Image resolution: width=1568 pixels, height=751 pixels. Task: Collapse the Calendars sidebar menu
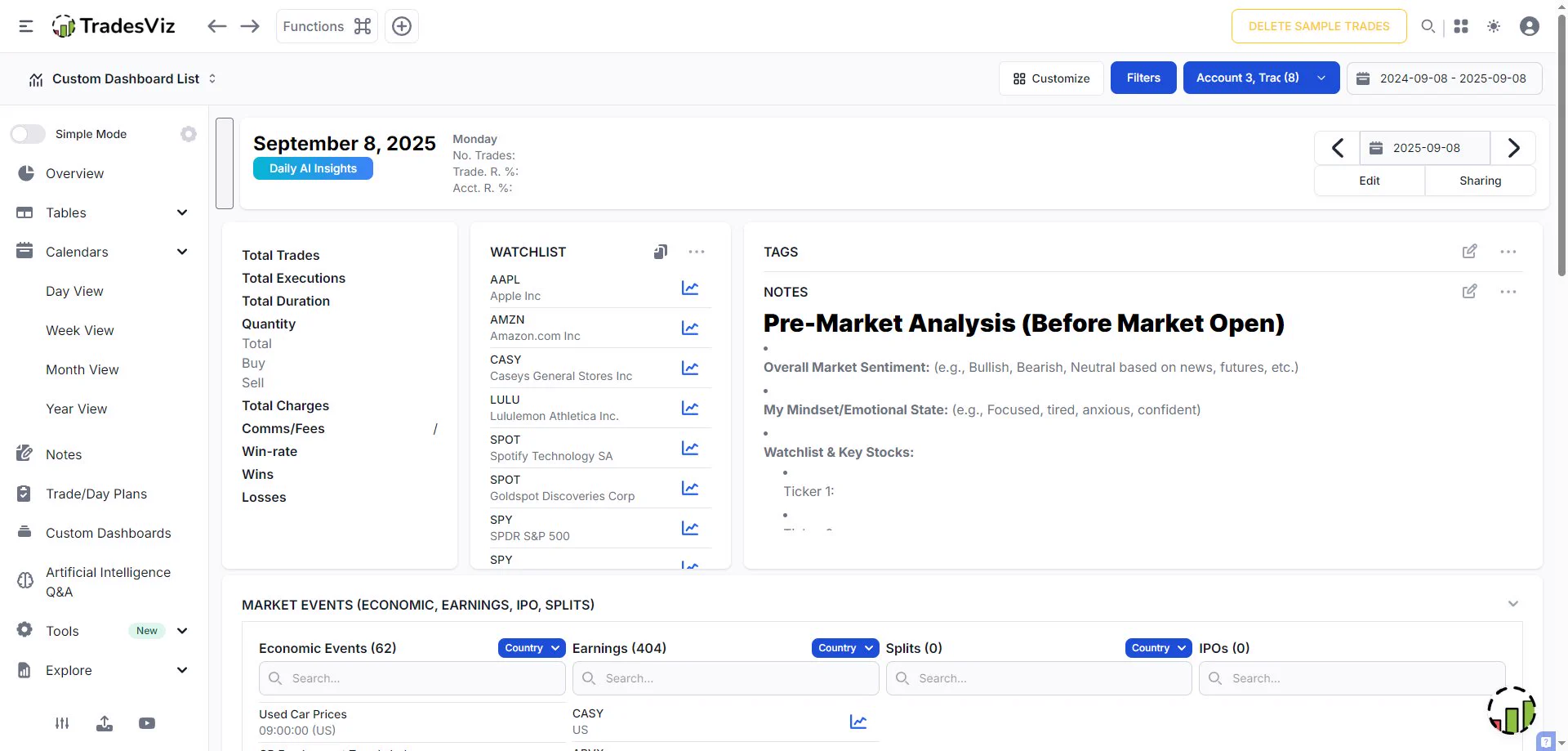[102, 252]
